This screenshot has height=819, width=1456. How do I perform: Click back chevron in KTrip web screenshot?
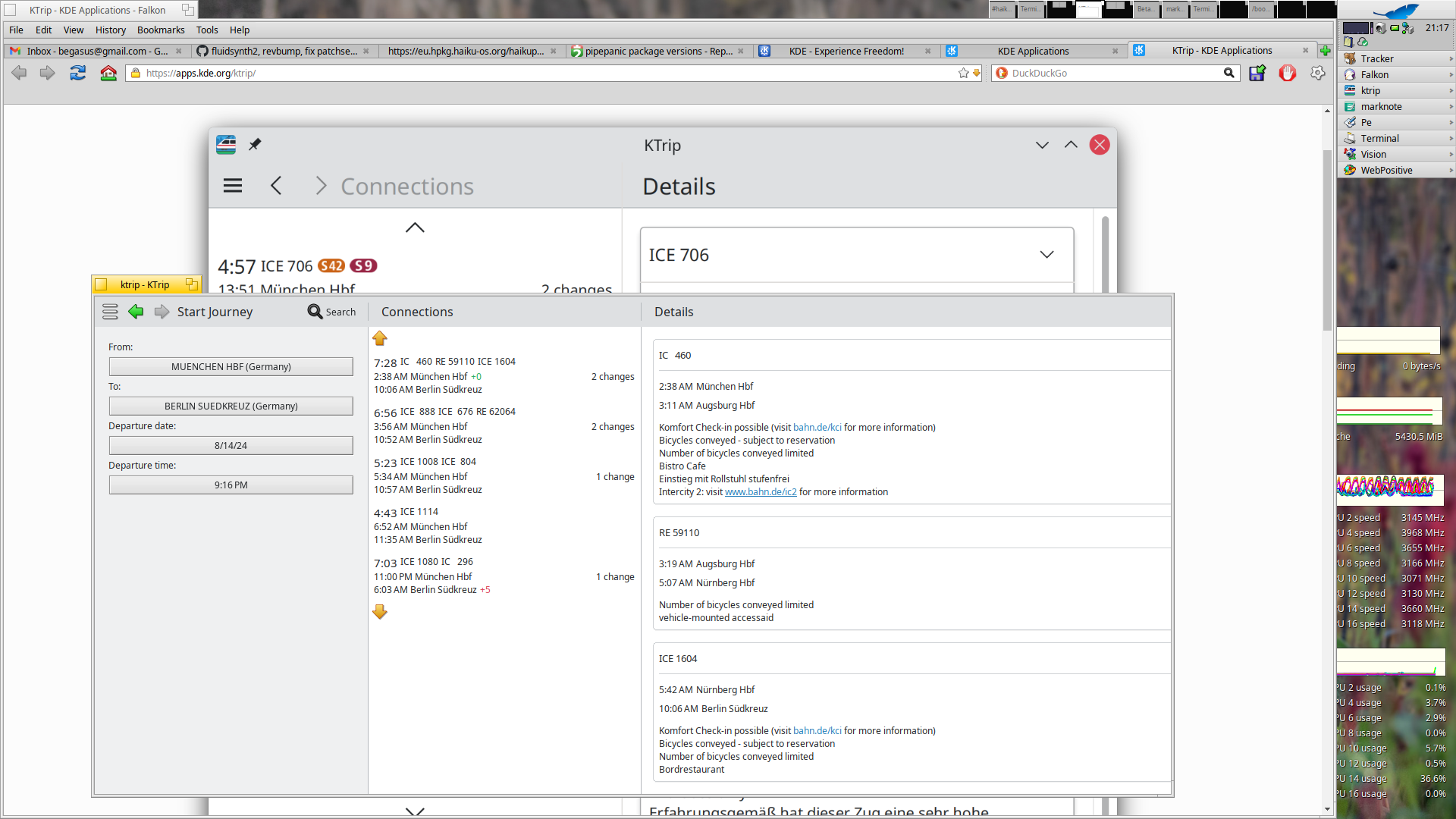276,186
